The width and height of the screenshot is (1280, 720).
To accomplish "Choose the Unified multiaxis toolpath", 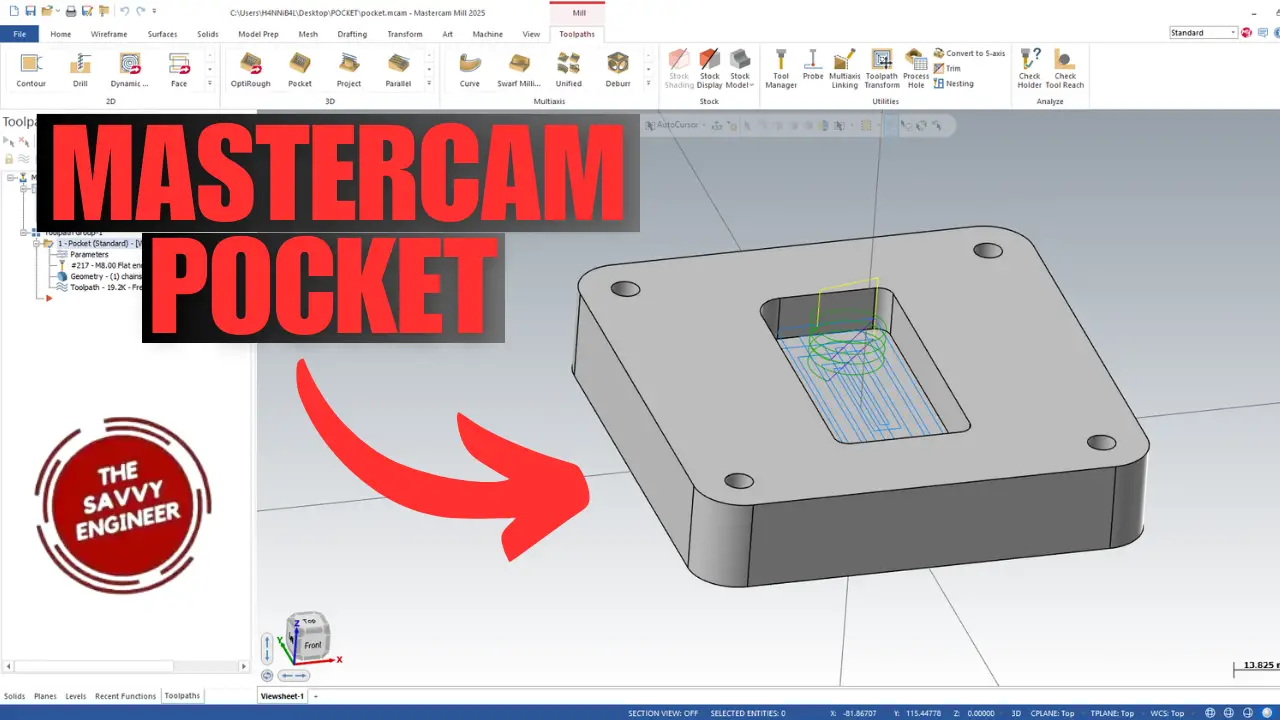I will coord(569,69).
